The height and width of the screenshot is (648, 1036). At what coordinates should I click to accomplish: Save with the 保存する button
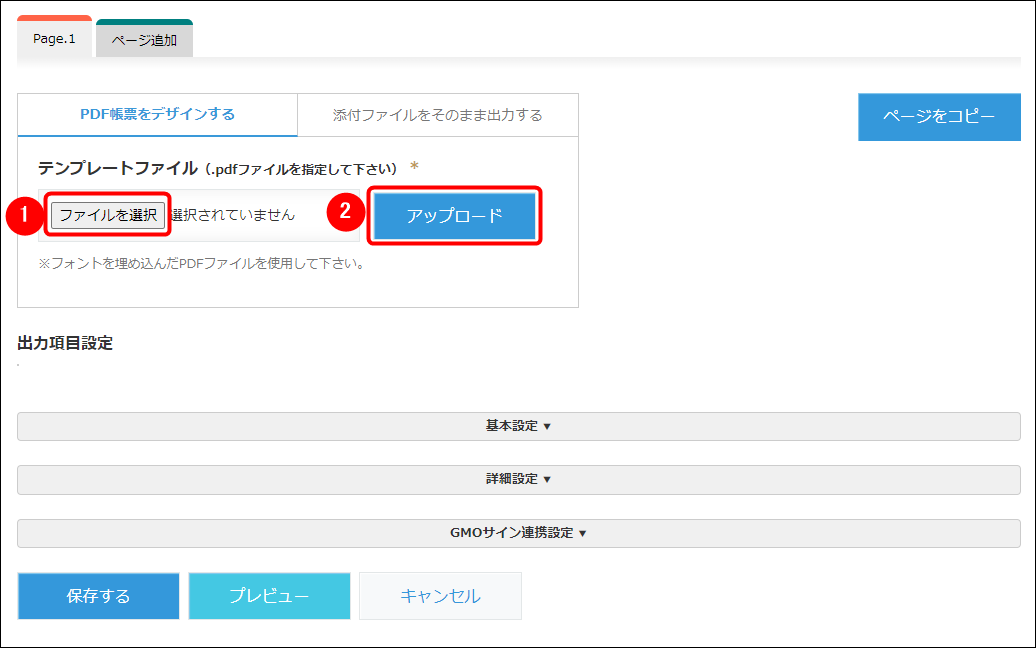[x=98, y=596]
